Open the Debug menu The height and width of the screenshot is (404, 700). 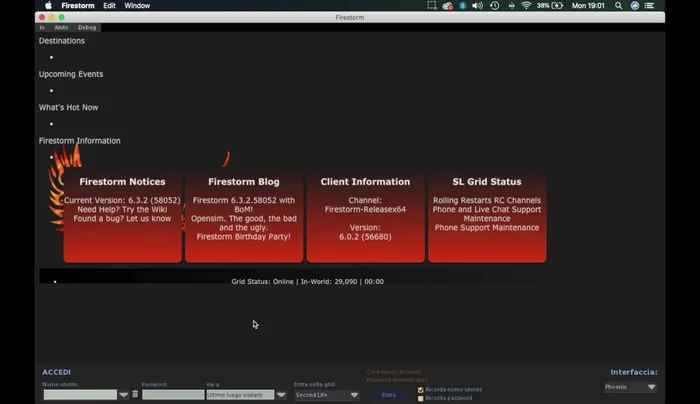pos(87,27)
